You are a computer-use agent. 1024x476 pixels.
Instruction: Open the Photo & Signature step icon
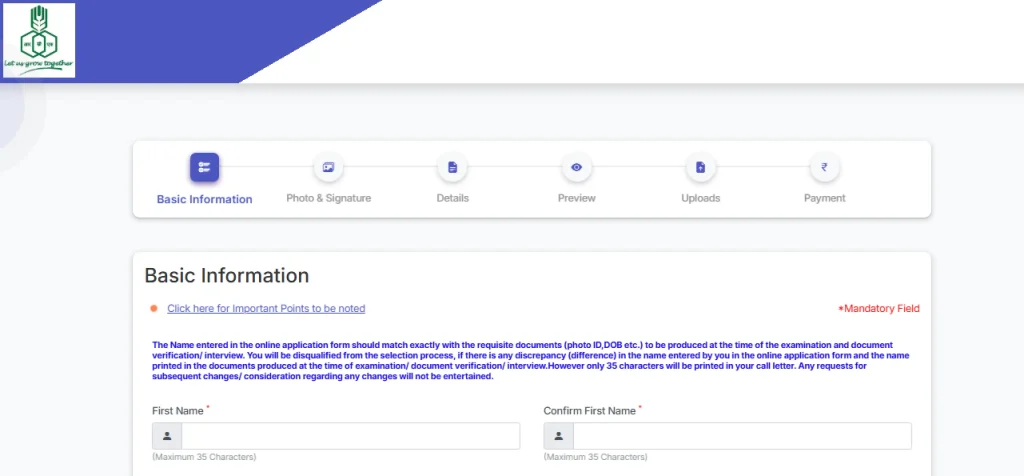(328, 167)
